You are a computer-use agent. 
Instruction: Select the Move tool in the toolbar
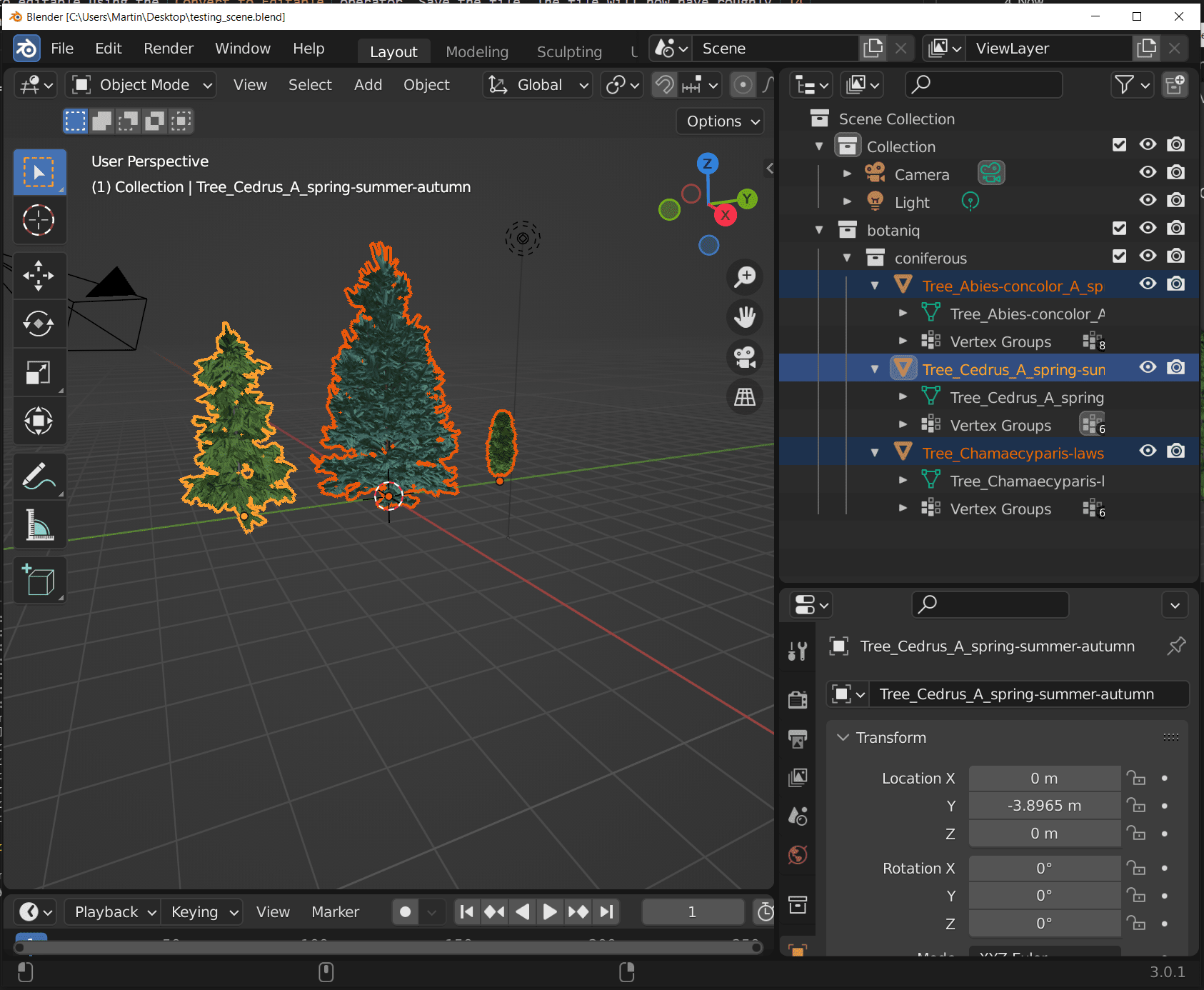[39, 275]
